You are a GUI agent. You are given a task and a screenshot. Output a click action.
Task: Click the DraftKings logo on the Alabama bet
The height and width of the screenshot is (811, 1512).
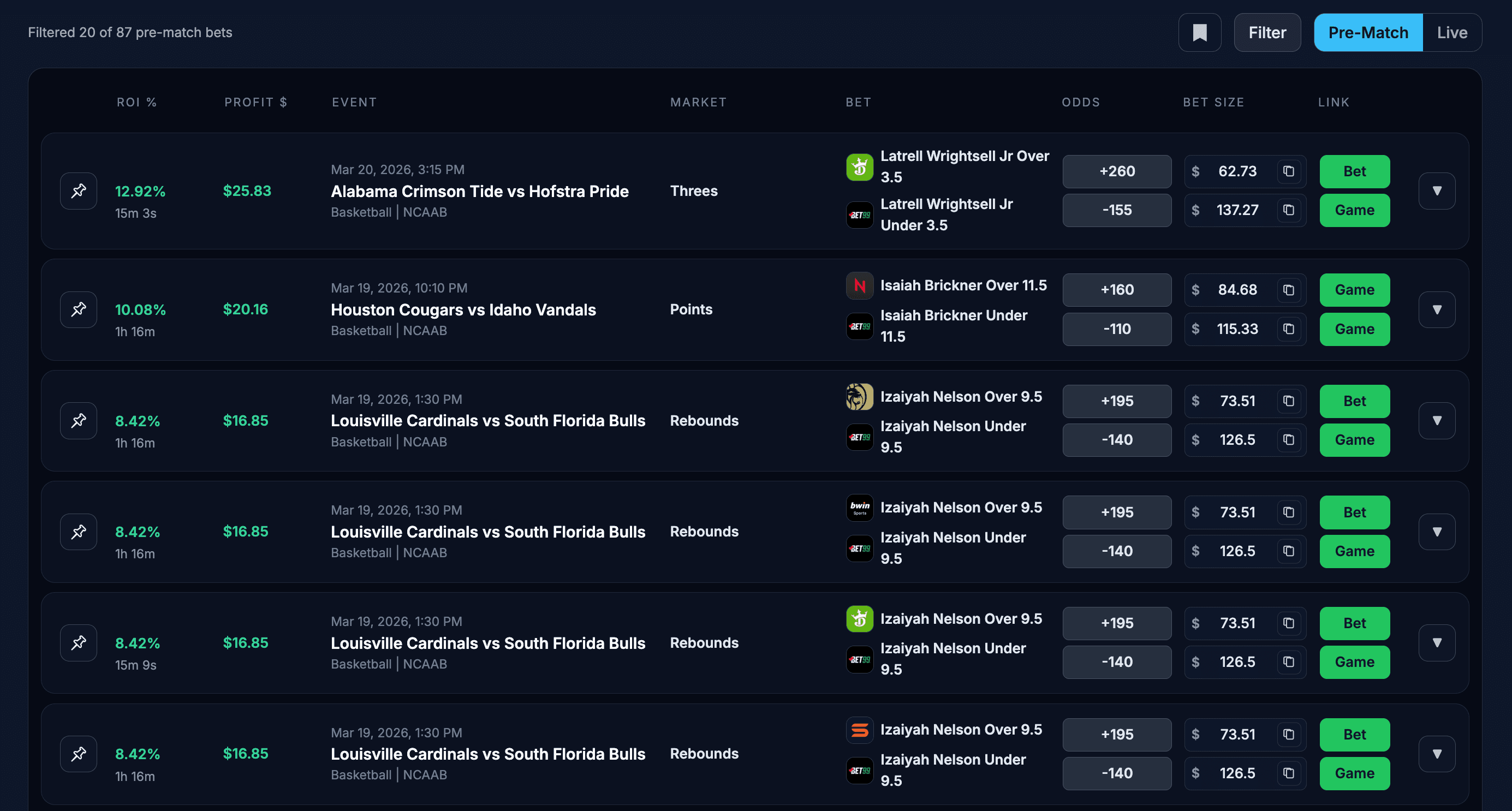pyautogui.click(x=859, y=166)
